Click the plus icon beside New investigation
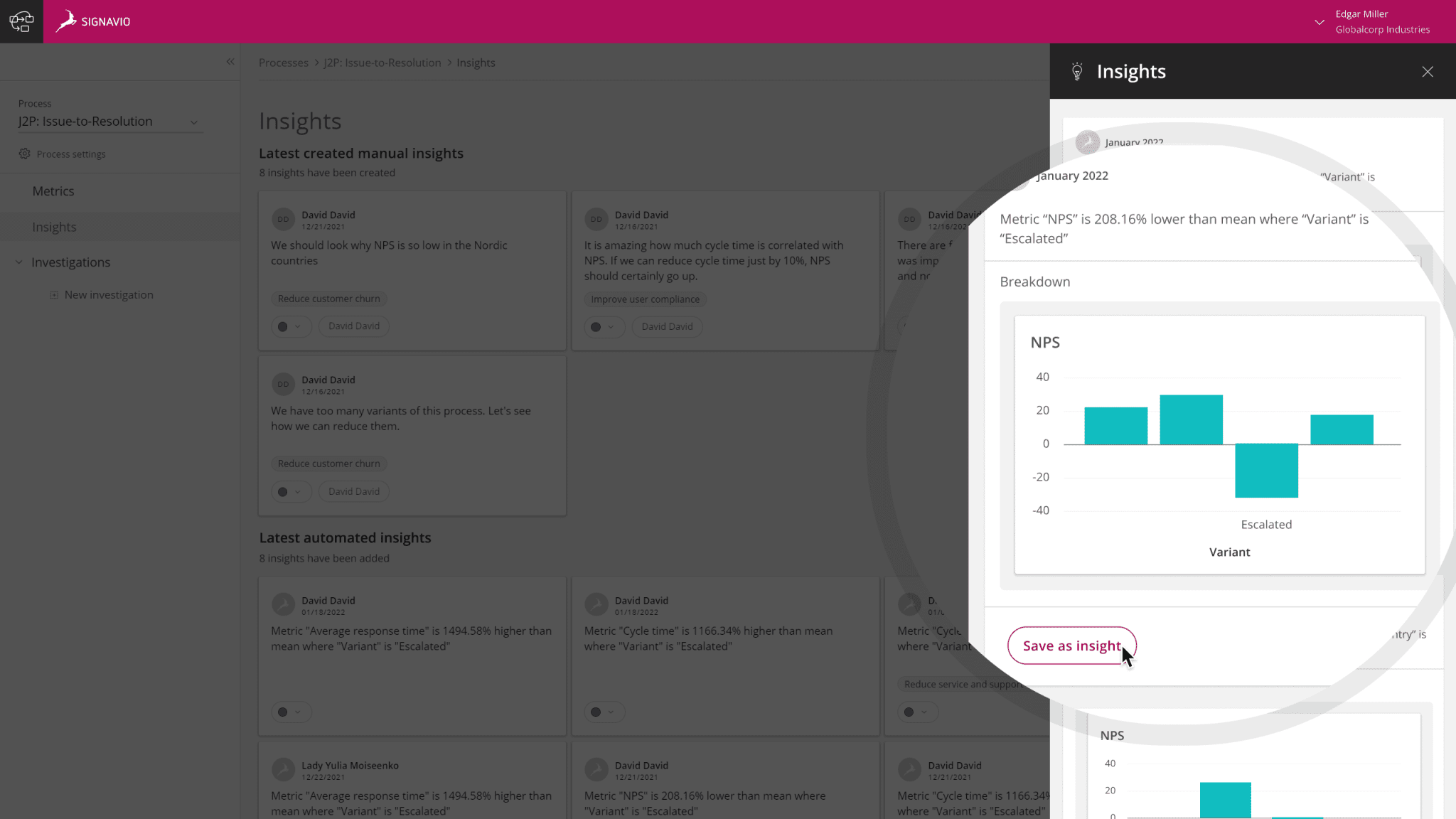1456x819 pixels. point(53,294)
